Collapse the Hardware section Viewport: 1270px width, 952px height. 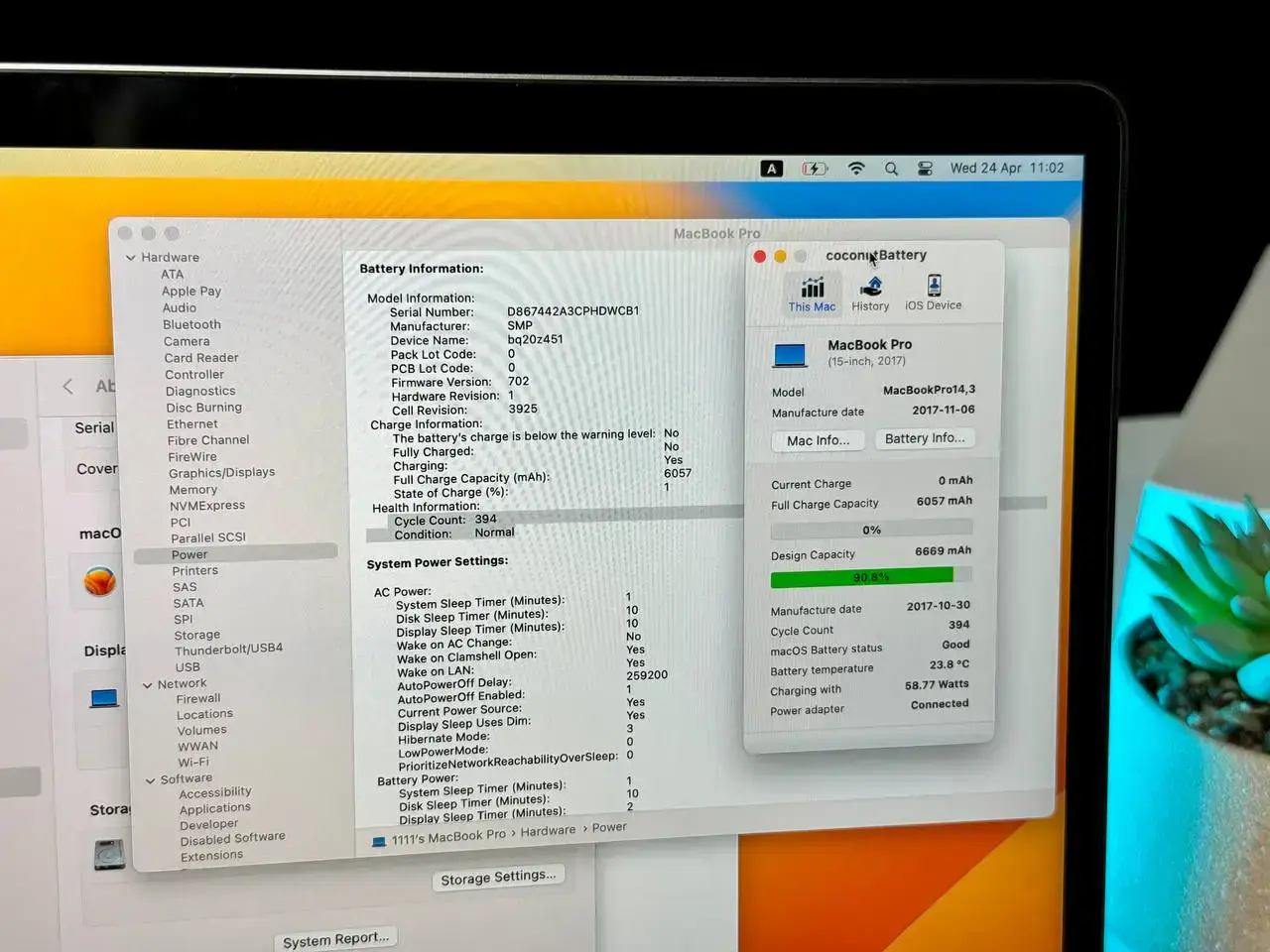131,258
